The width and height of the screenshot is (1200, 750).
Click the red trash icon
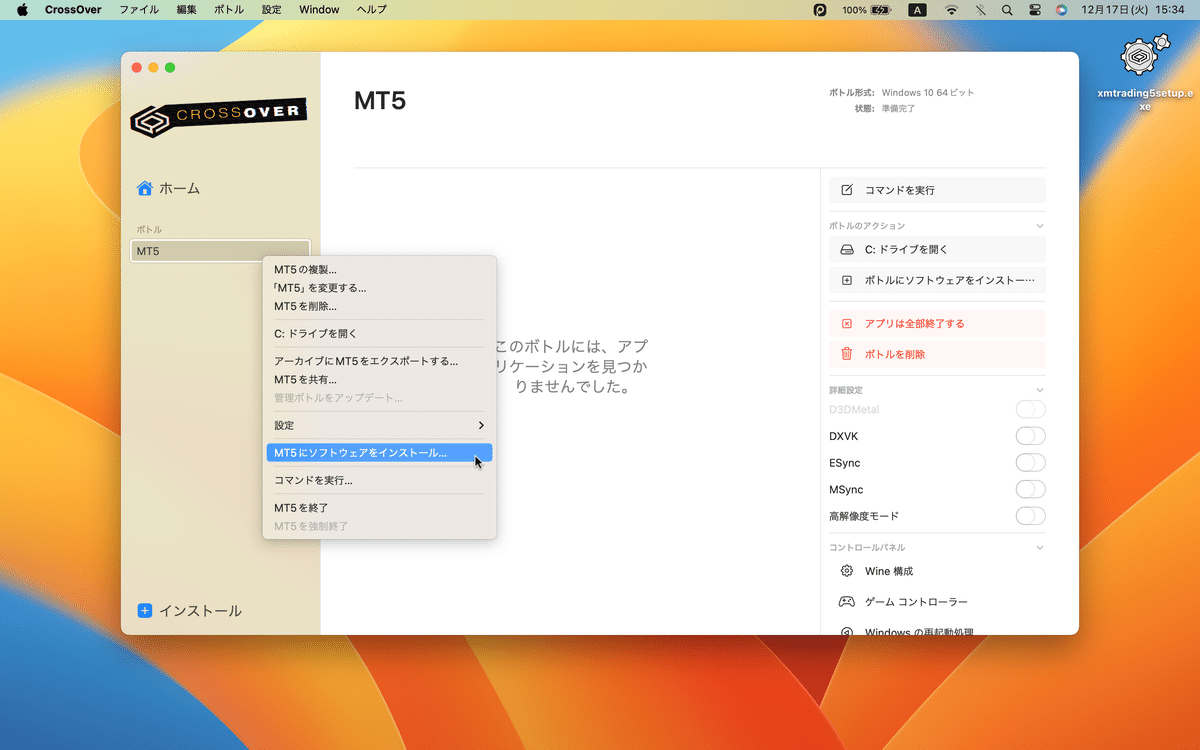[x=847, y=354]
